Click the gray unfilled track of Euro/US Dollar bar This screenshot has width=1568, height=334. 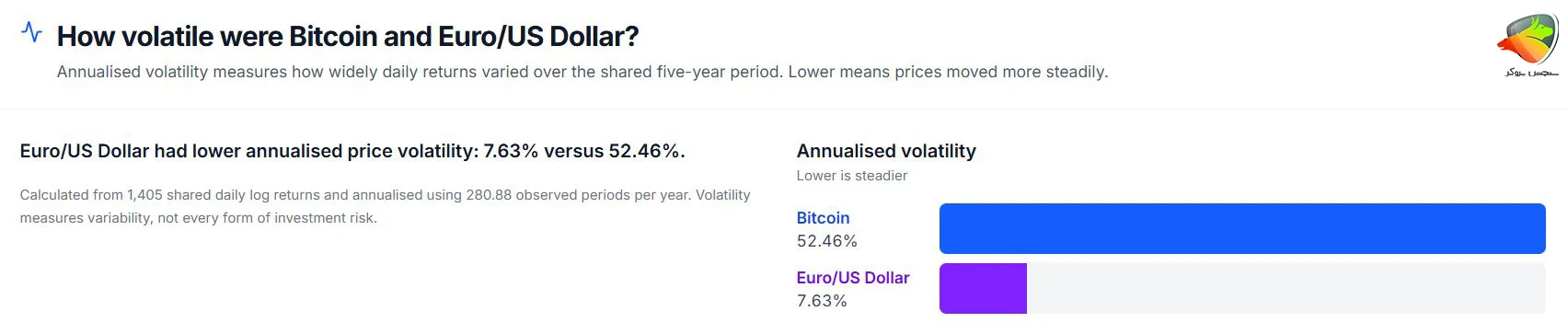point(1286,288)
